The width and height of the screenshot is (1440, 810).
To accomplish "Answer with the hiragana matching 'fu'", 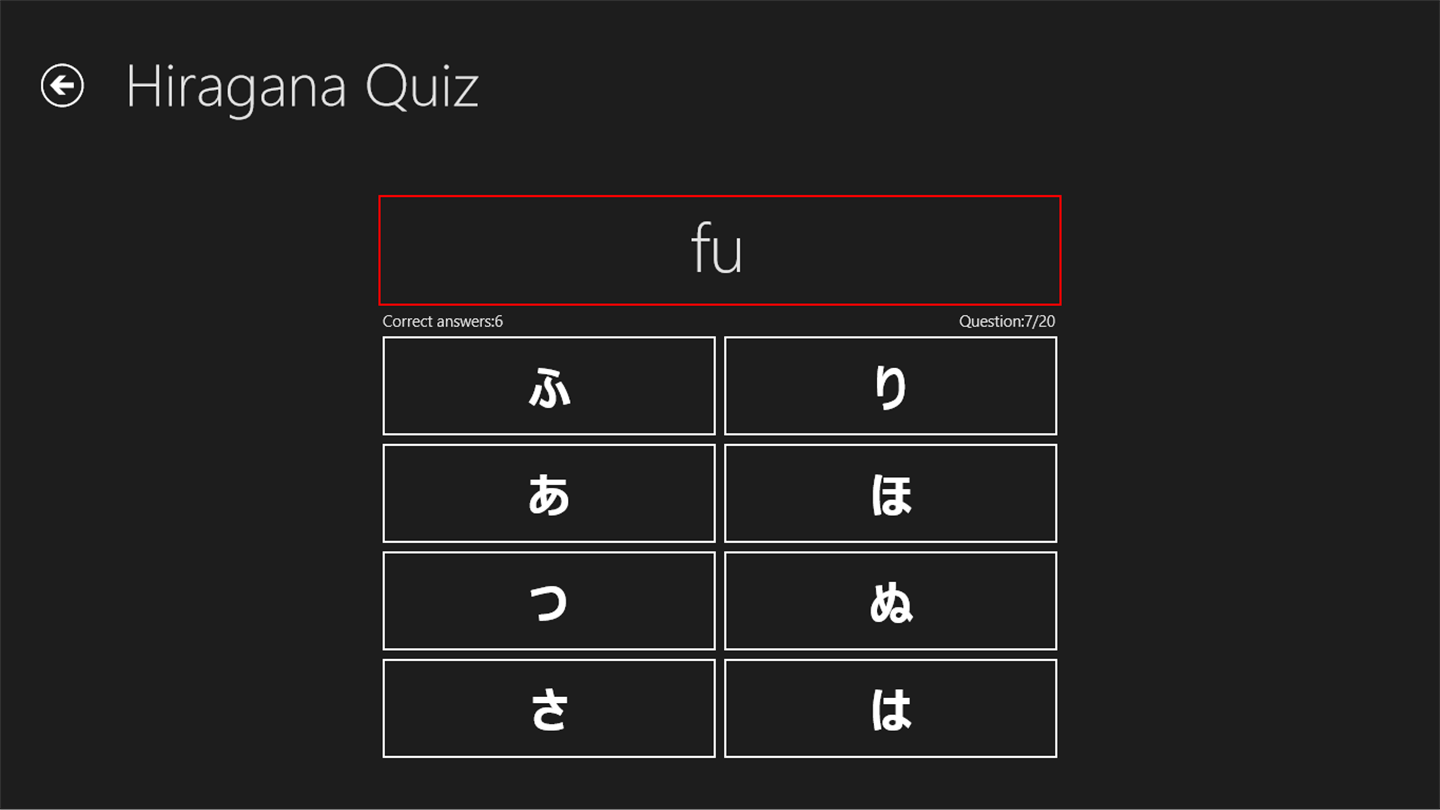I will point(549,386).
